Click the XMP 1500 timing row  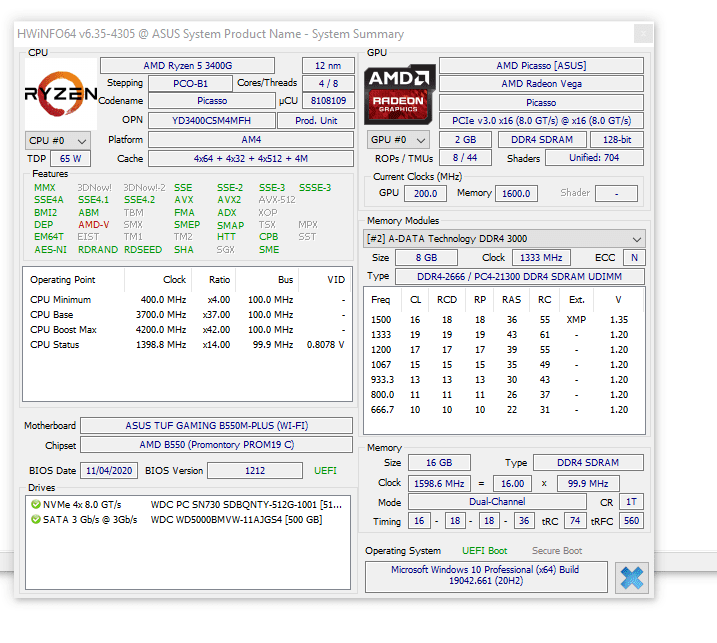pos(503,320)
